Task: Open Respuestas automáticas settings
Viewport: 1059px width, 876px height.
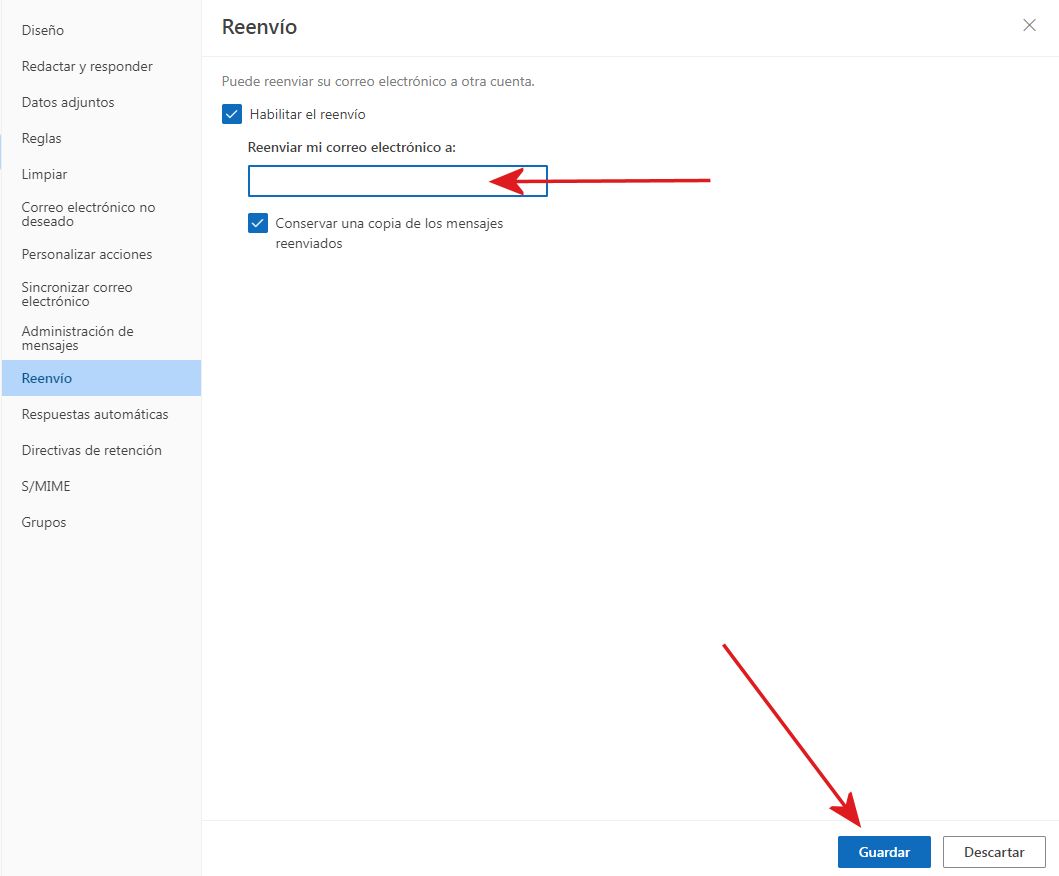Action: 101,414
